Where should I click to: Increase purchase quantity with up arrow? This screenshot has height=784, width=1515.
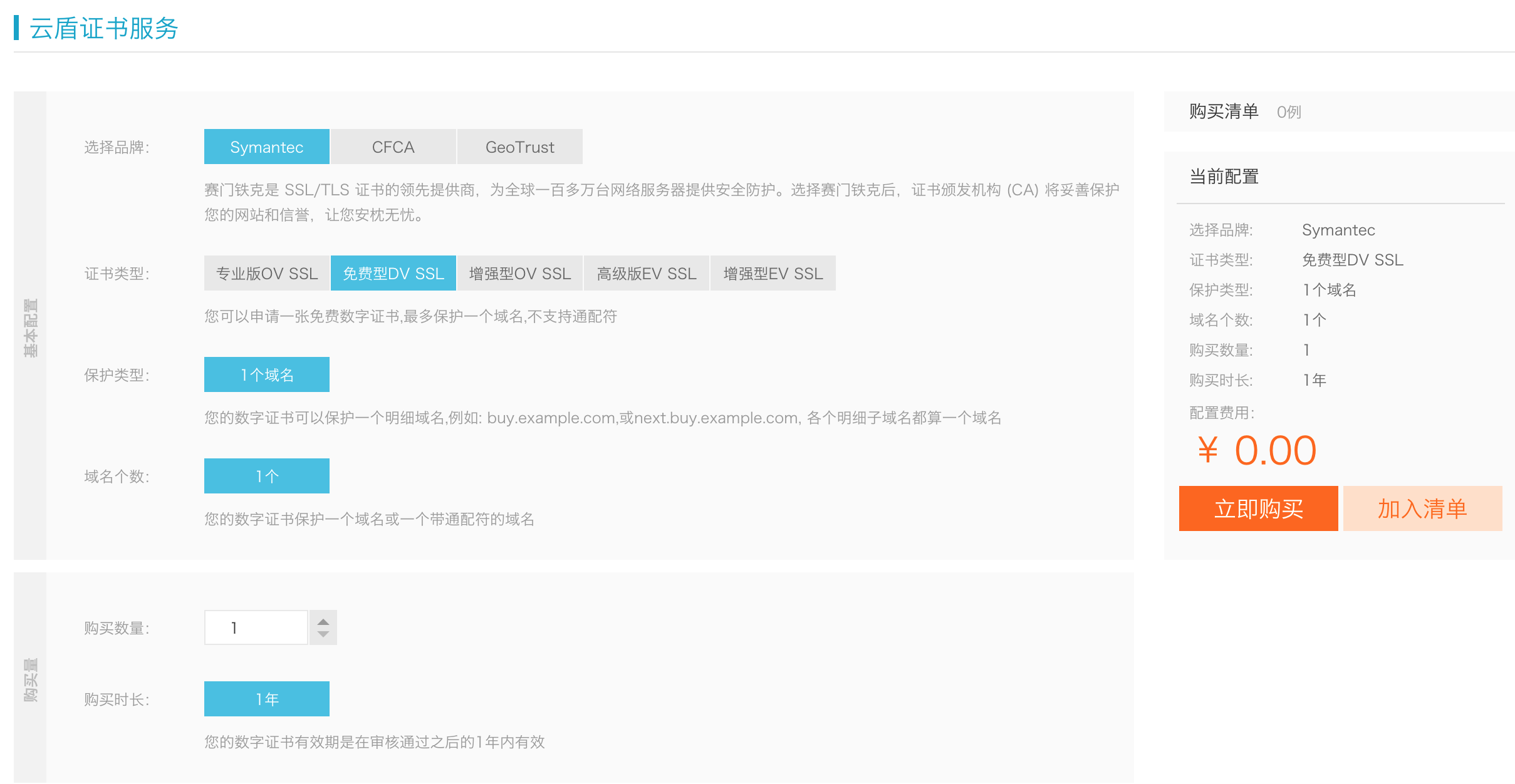click(323, 621)
